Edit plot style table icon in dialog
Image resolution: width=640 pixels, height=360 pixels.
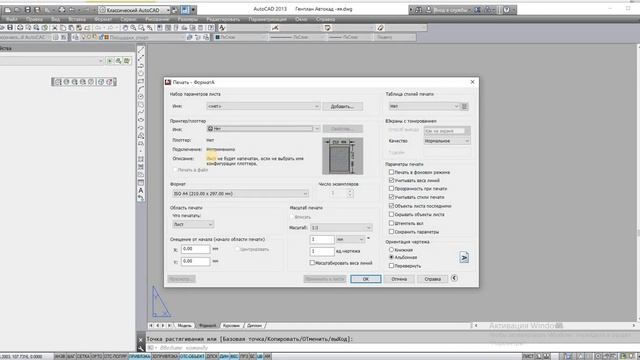click(x=464, y=106)
